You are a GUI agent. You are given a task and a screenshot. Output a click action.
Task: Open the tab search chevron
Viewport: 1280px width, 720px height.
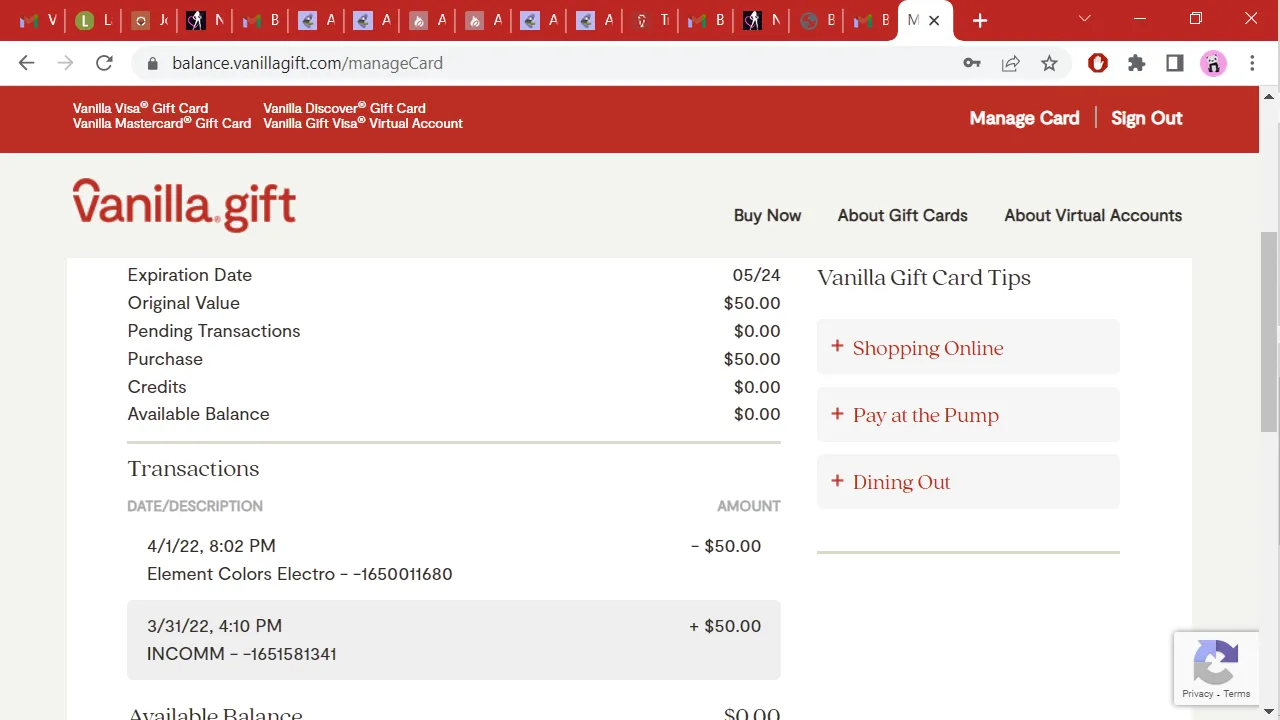1085,19
